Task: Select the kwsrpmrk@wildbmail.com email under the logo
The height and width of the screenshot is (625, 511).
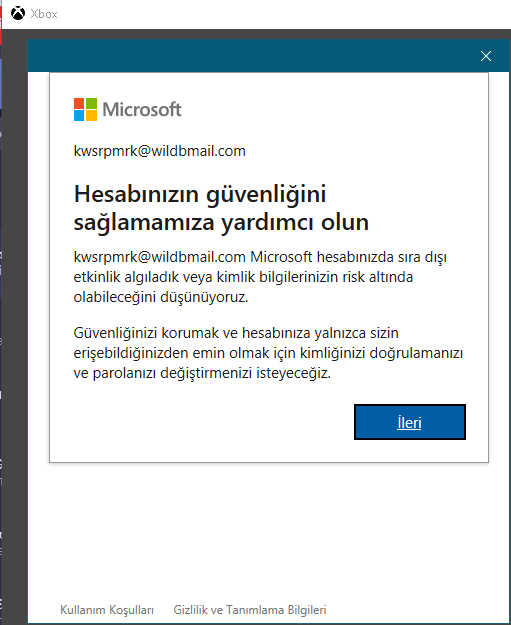Action: pyautogui.click(x=159, y=151)
